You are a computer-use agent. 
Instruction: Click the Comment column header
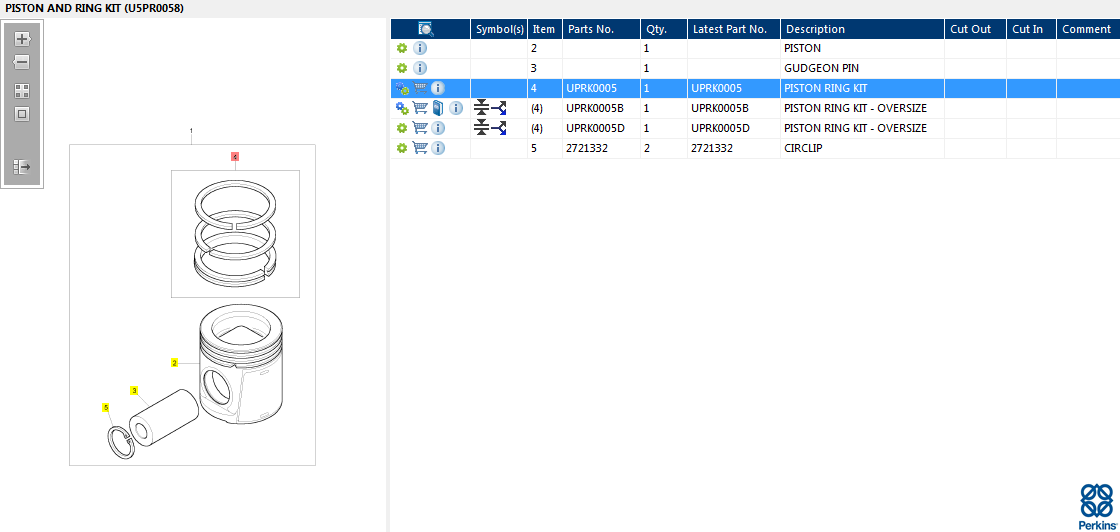(x=1088, y=29)
